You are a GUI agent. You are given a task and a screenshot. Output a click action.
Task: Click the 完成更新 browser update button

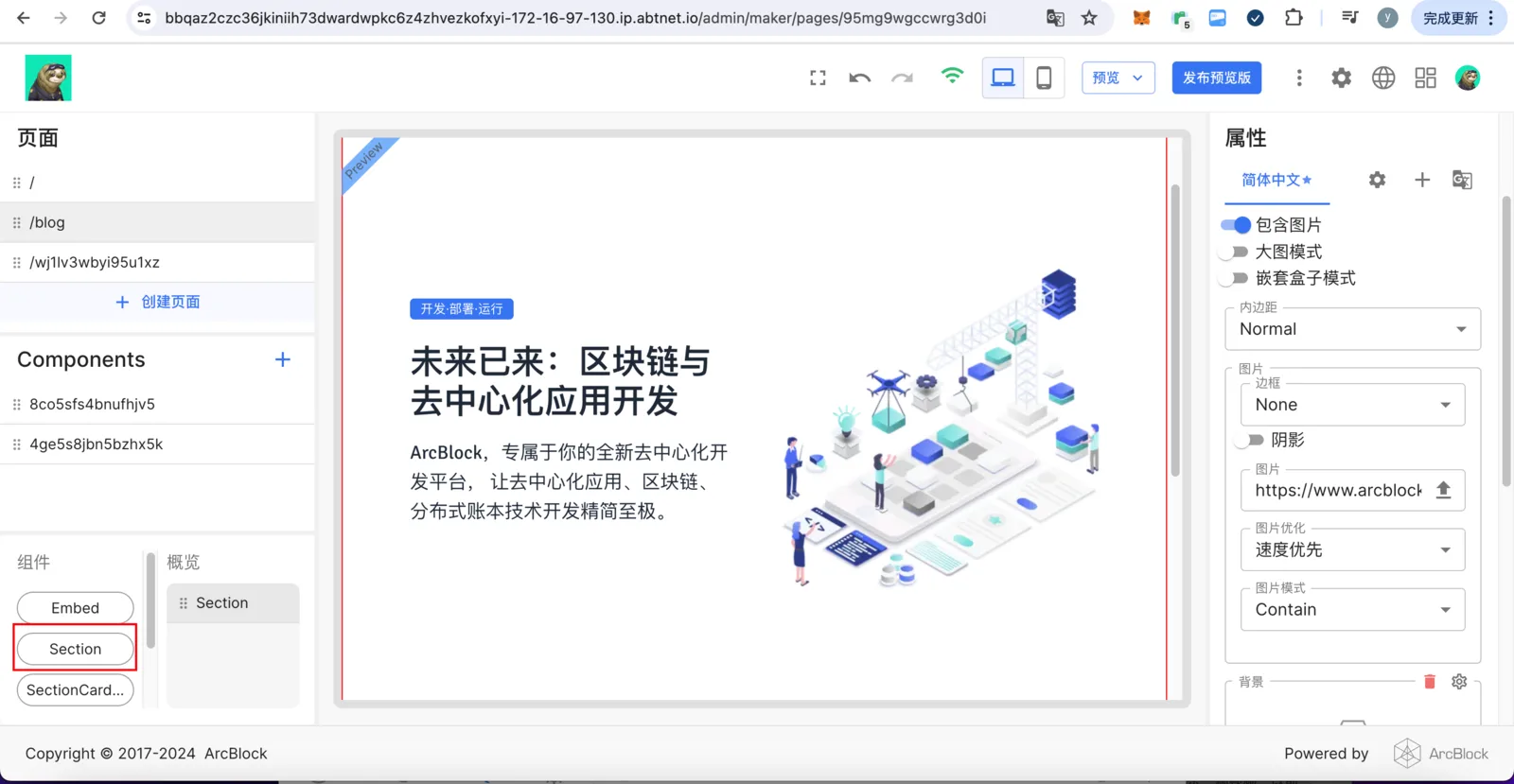[1458, 18]
